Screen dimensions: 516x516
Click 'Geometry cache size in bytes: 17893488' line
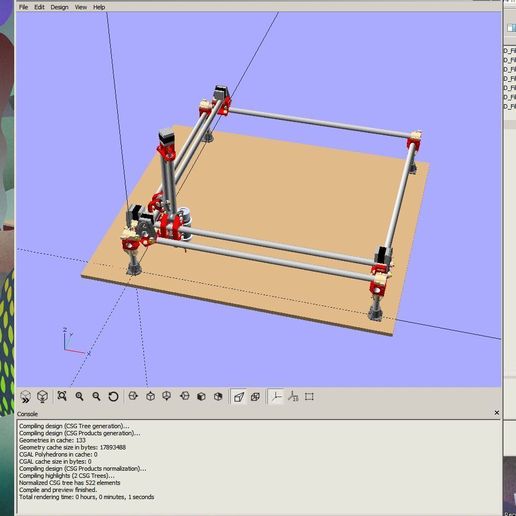click(x=72, y=447)
